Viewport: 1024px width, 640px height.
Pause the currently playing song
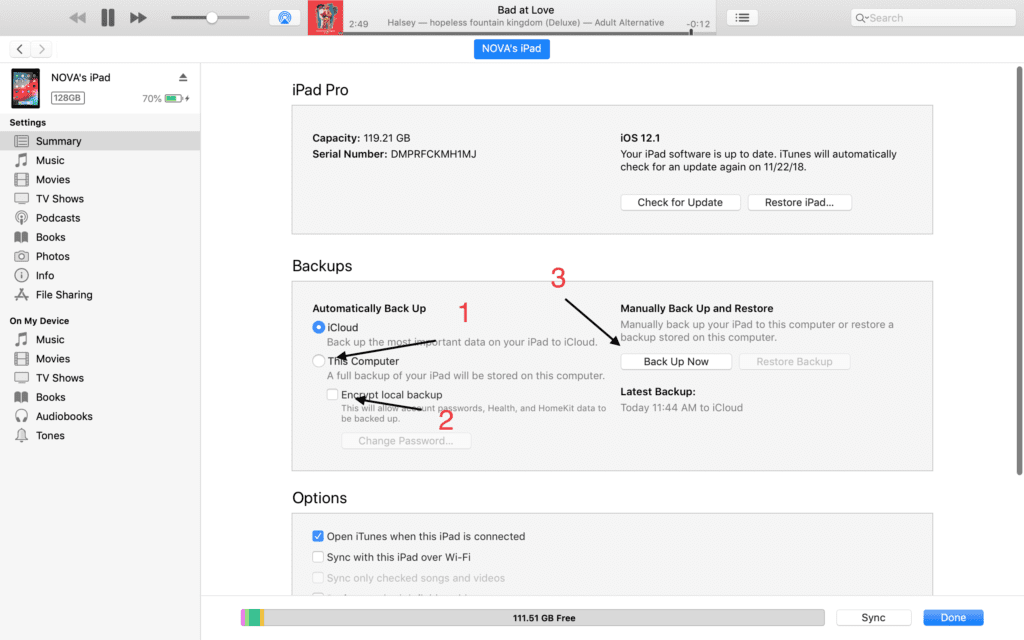pos(108,18)
